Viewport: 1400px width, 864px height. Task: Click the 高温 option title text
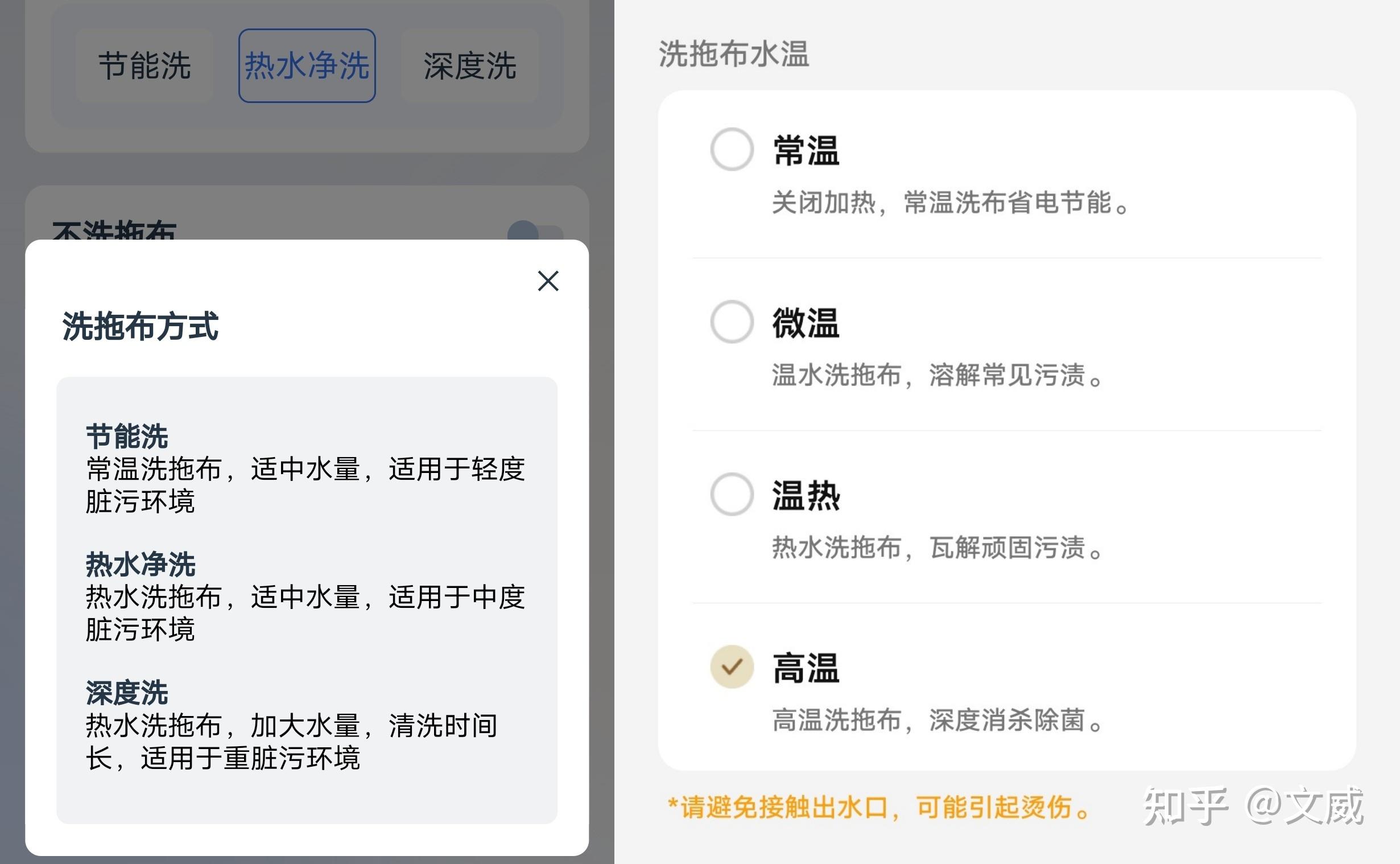[x=806, y=668]
